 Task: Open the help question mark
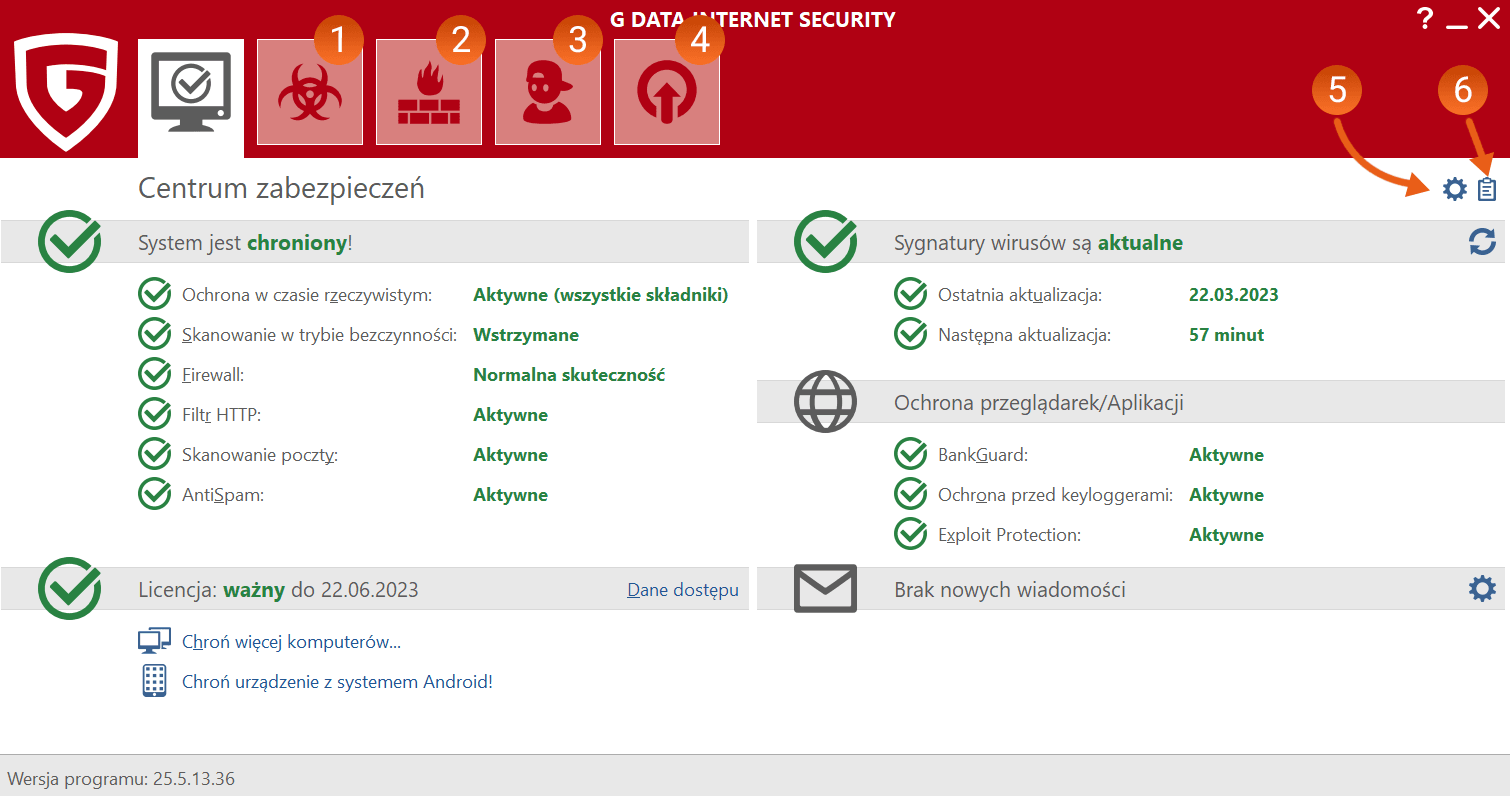tap(1426, 19)
